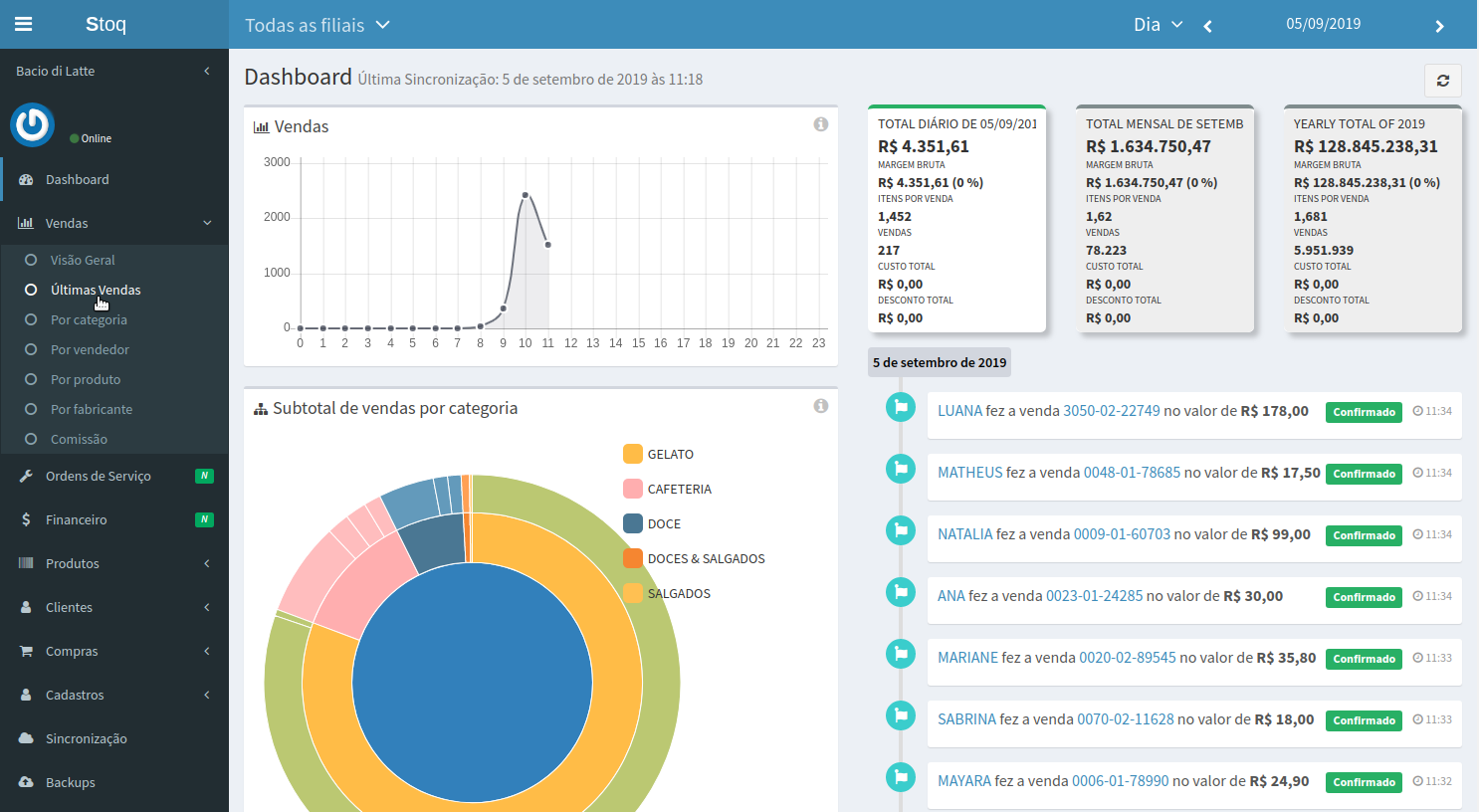Click flag icon beside MARIANE sale

click(901, 654)
